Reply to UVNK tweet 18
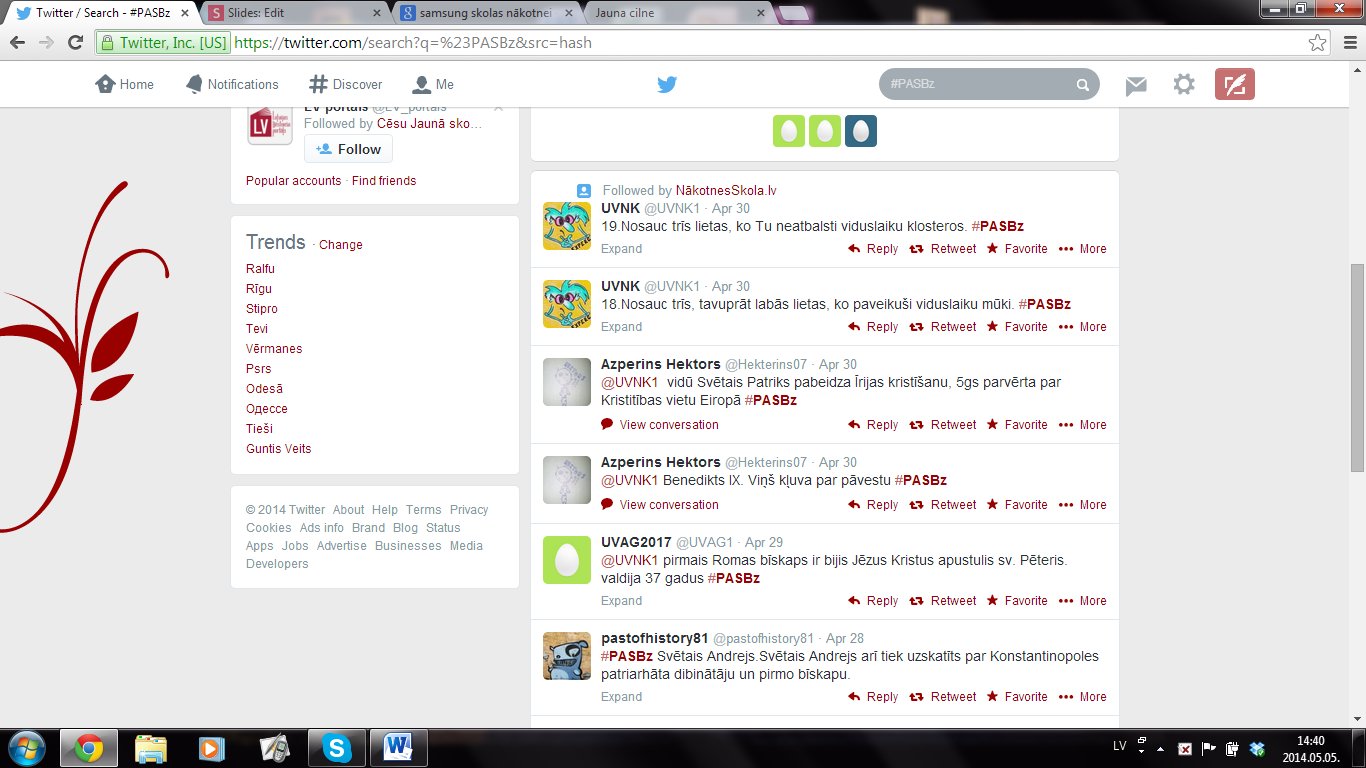 coord(873,327)
